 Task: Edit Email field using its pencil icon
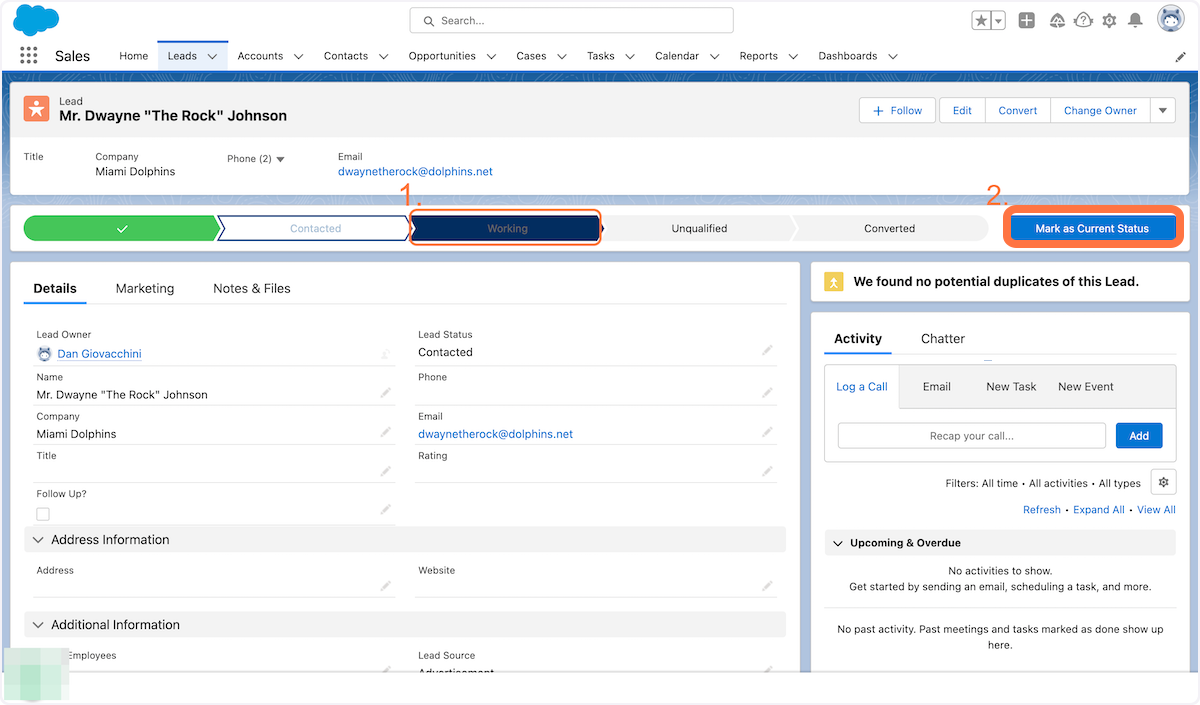click(767, 432)
